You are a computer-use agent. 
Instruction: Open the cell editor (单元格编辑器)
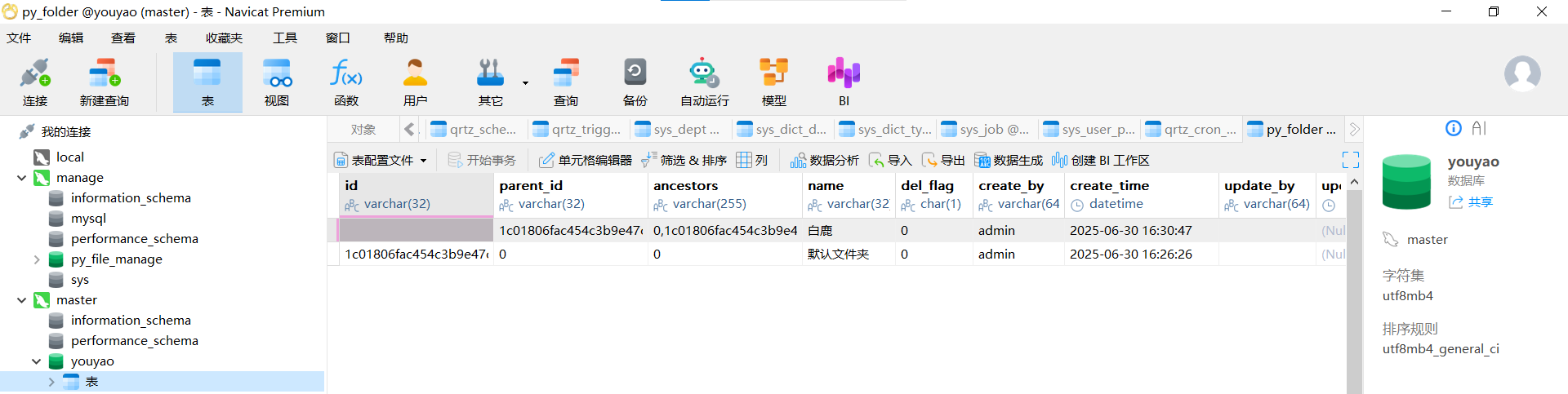point(585,161)
